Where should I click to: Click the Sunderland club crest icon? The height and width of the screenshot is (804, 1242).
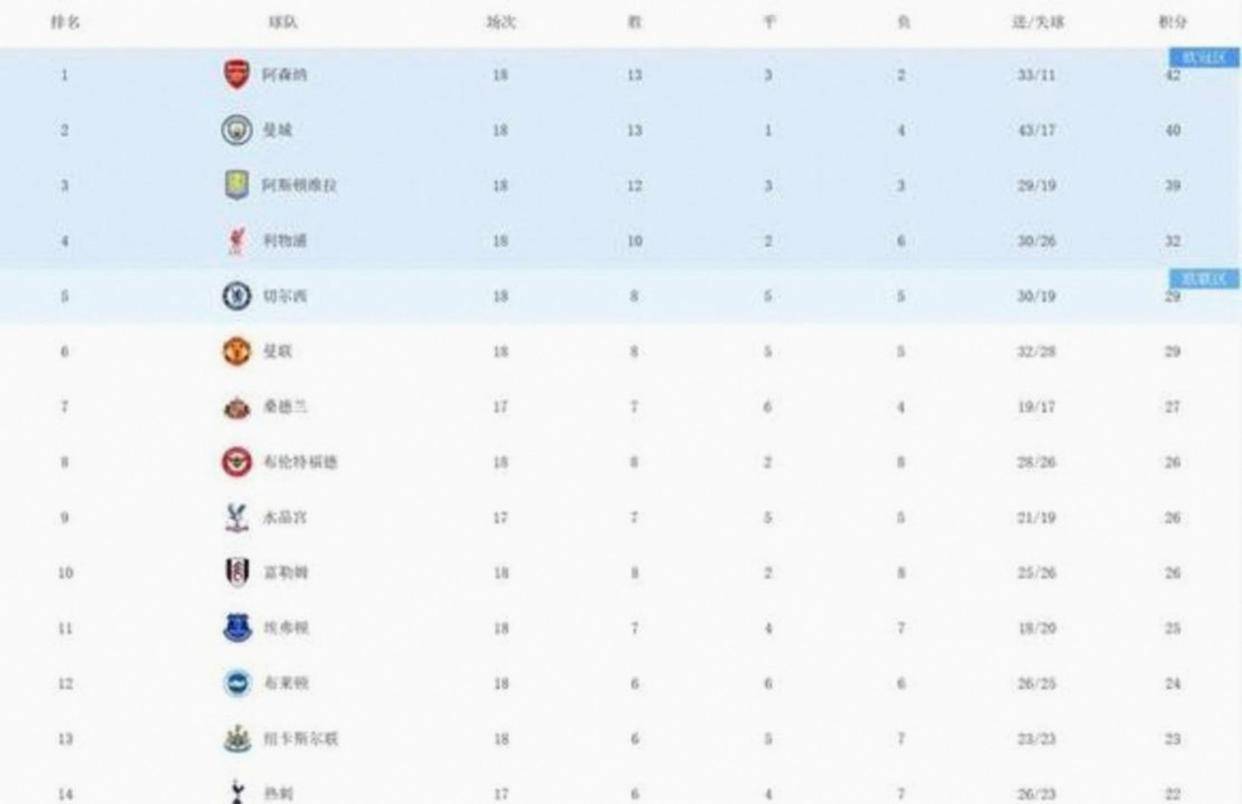[236, 407]
